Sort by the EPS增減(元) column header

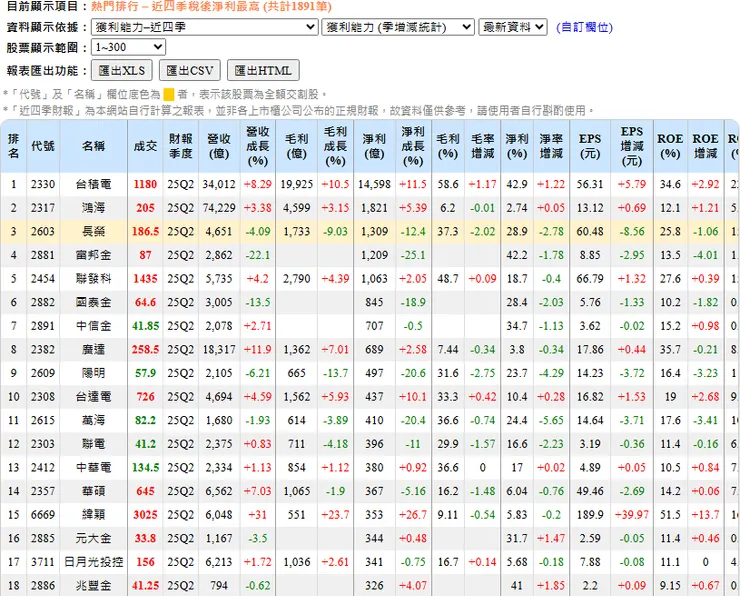(632, 146)
